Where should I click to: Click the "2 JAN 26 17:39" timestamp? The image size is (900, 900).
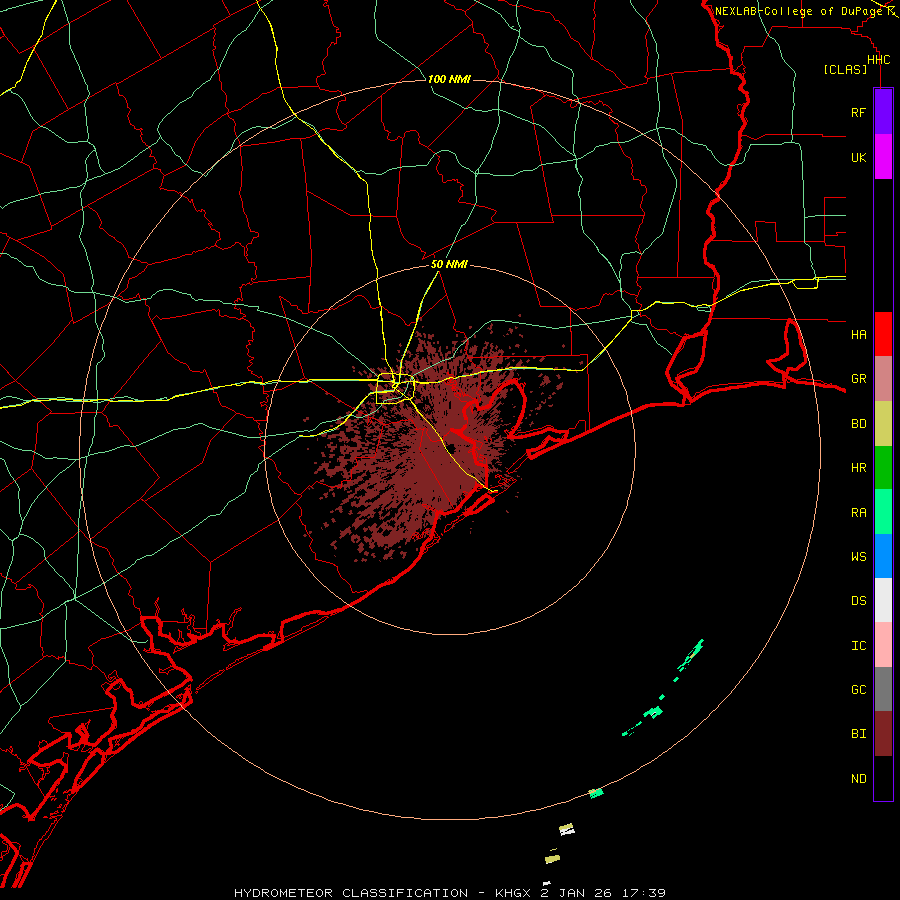click(x=603, y=893)
